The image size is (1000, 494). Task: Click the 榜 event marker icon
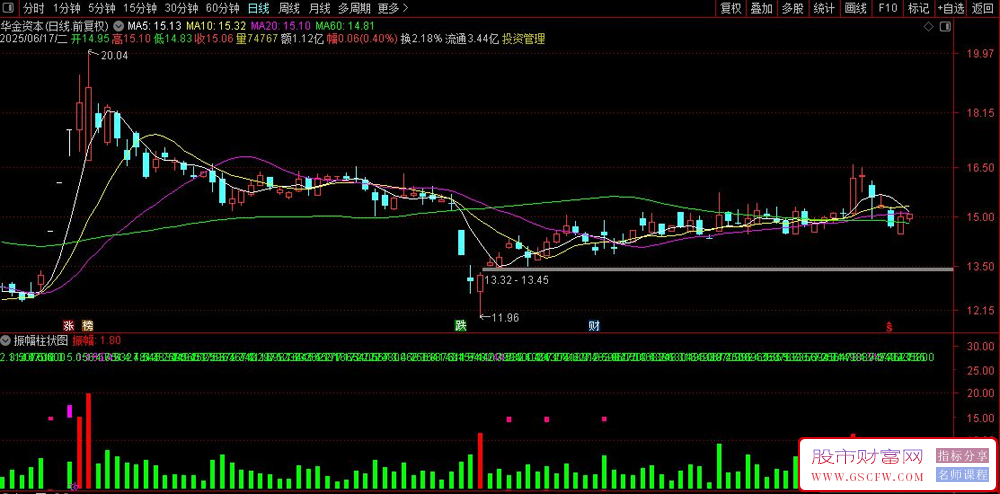click(87, 324)
